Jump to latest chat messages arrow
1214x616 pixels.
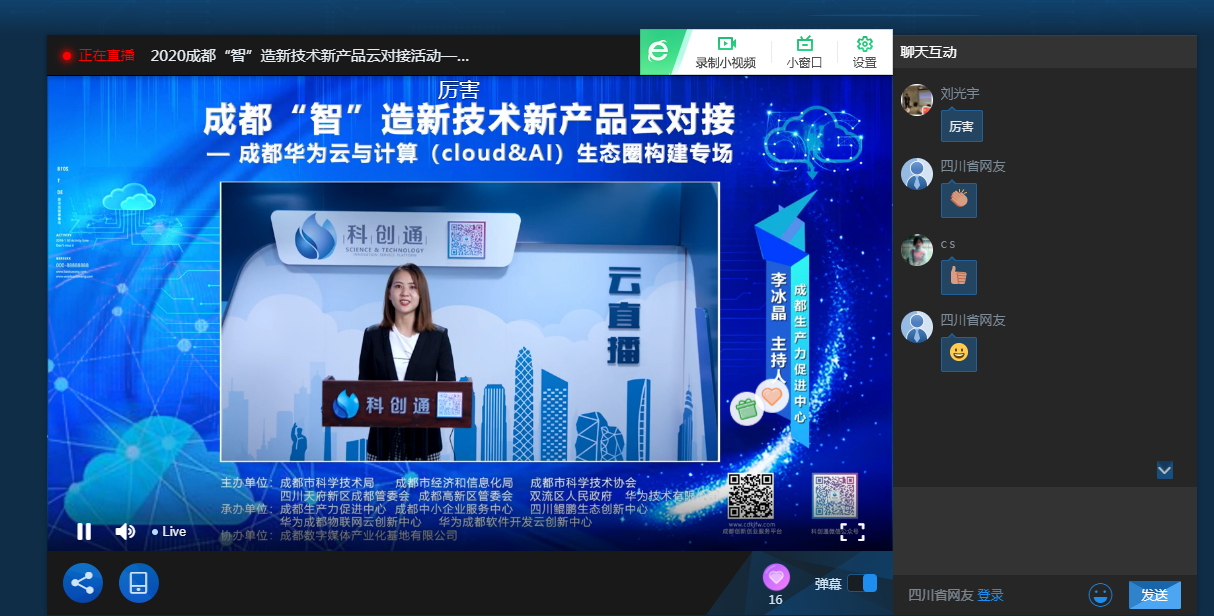1165,470
